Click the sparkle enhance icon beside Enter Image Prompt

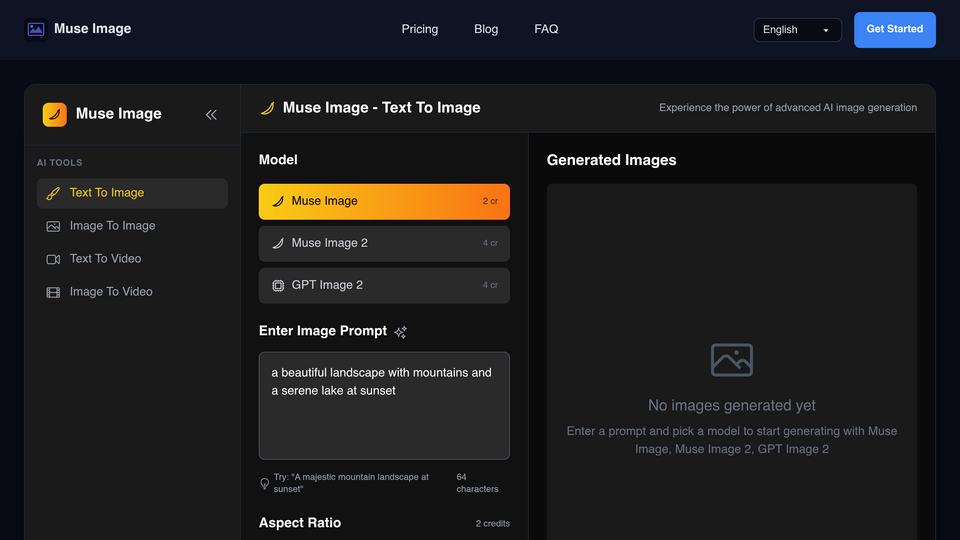(400, 332)
